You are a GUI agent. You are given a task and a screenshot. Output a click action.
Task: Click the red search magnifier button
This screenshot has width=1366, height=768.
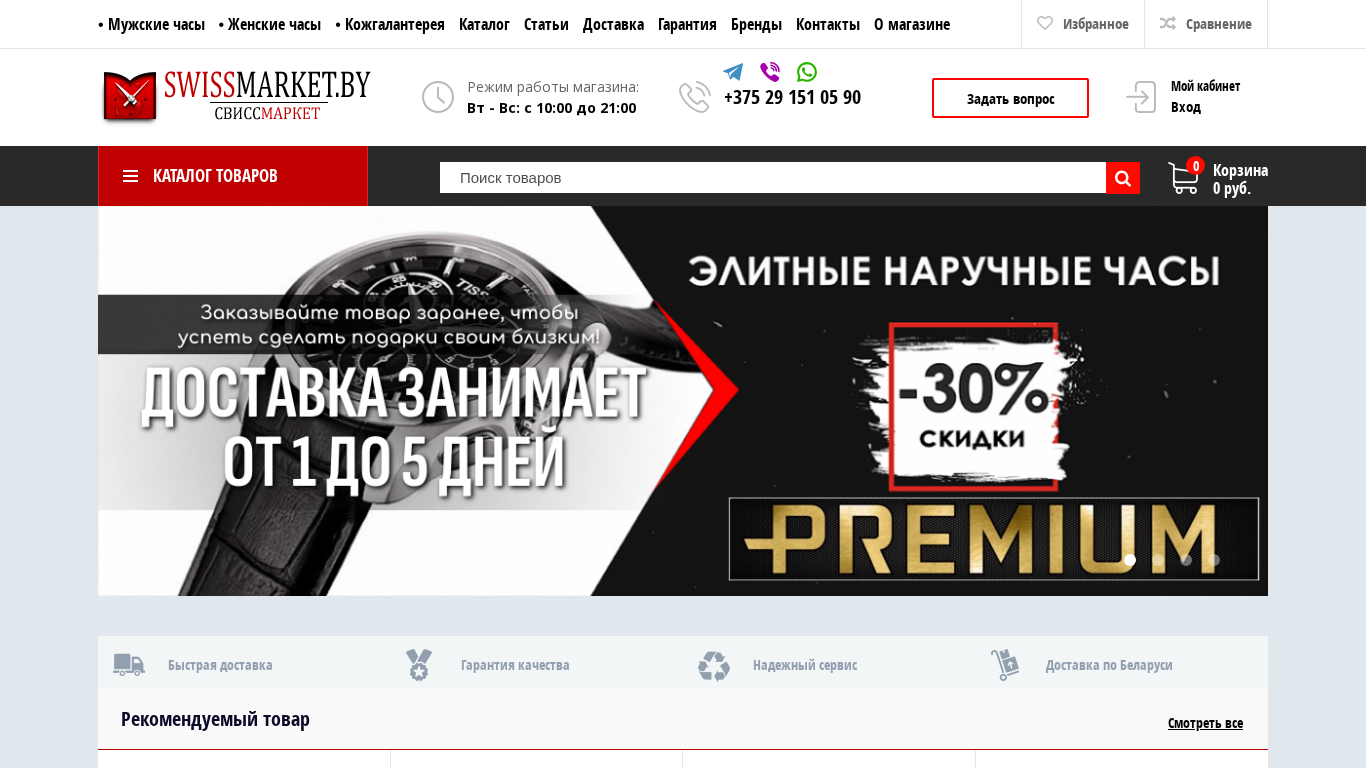pyautogui.click(x=1123, y=178)
